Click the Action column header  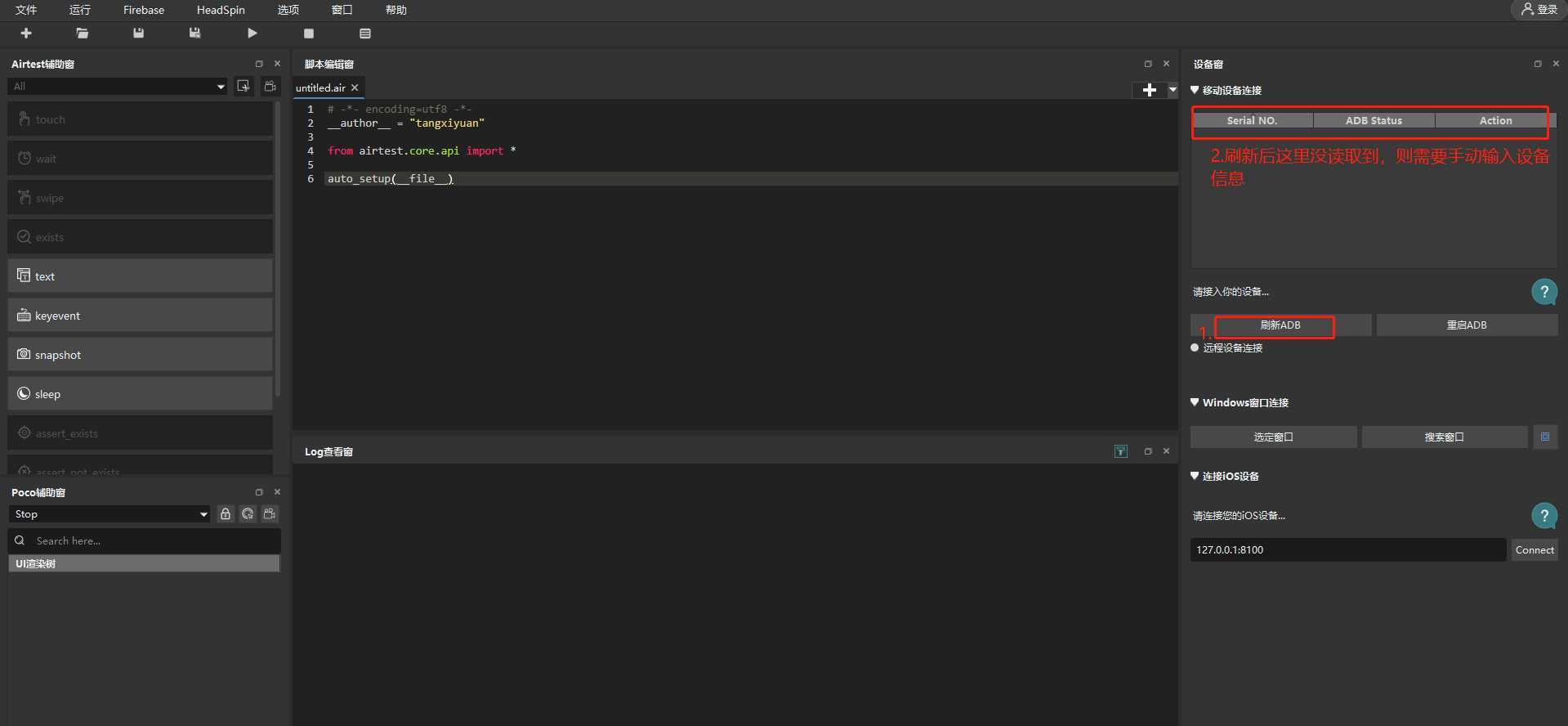click(x=1495, y=120)
